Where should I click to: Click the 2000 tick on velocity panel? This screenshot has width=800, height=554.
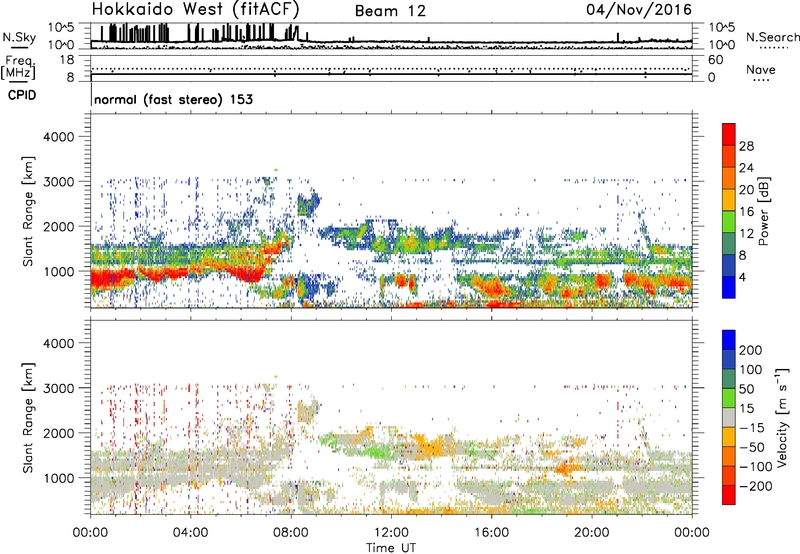coord(58,433)
